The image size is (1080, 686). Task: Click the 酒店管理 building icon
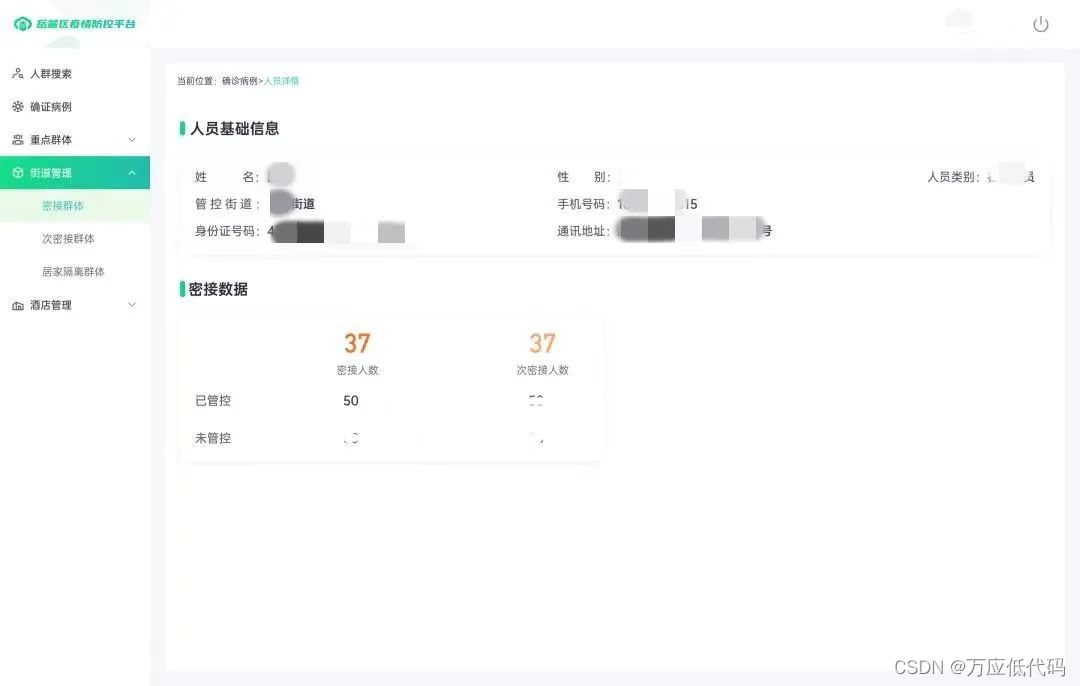[x=18, y=305]
